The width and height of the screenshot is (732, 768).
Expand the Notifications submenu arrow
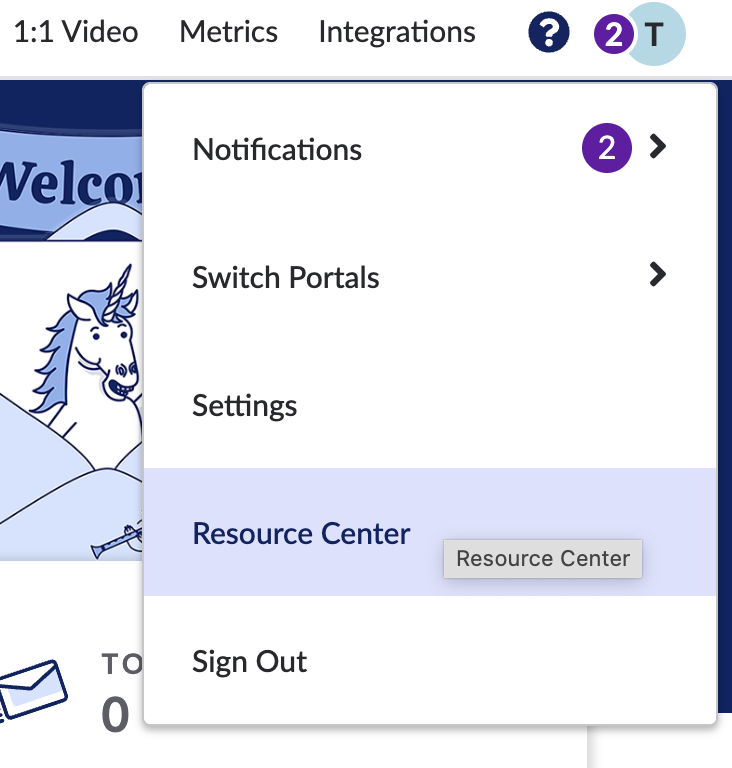(657, 148)
